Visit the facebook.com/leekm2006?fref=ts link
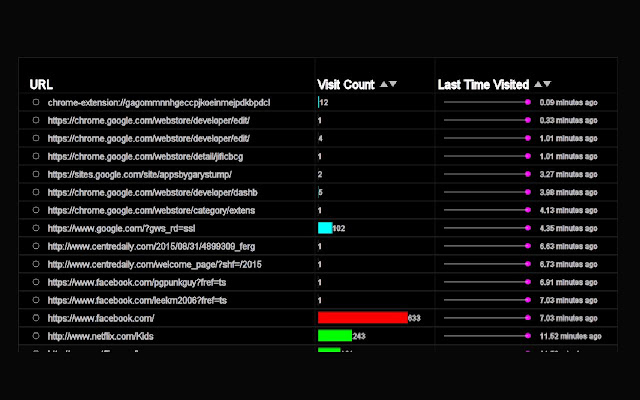The image size is (640, 400). click(x=137, y=300)
